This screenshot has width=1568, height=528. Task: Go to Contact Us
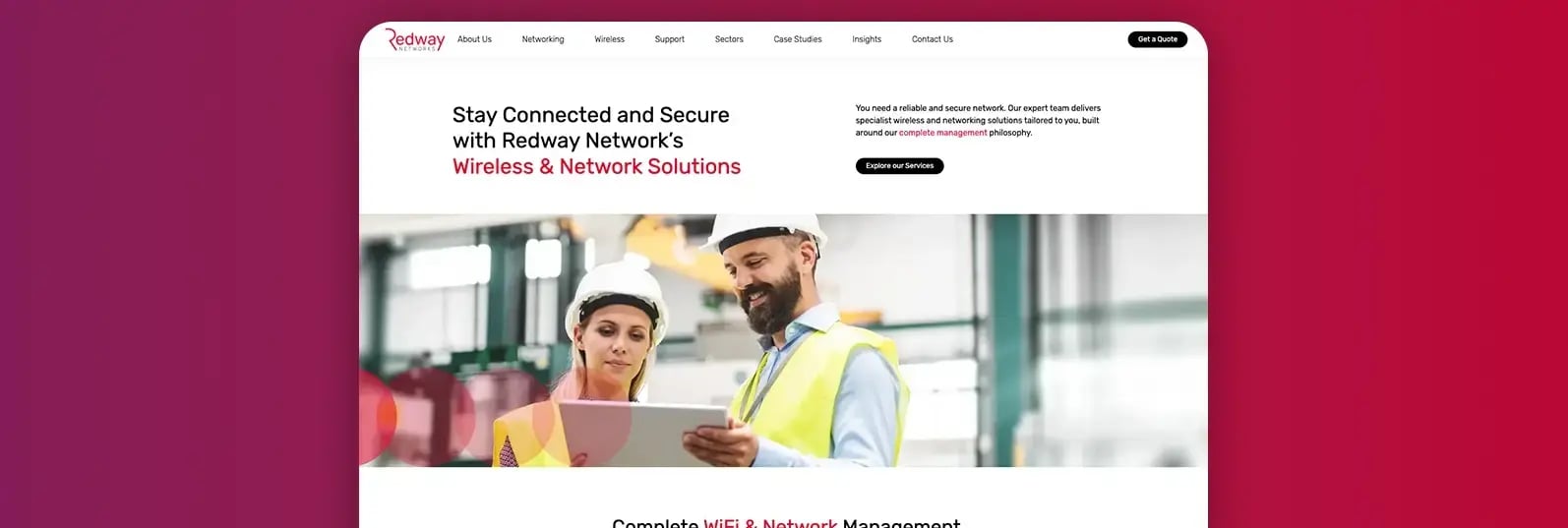933,39
